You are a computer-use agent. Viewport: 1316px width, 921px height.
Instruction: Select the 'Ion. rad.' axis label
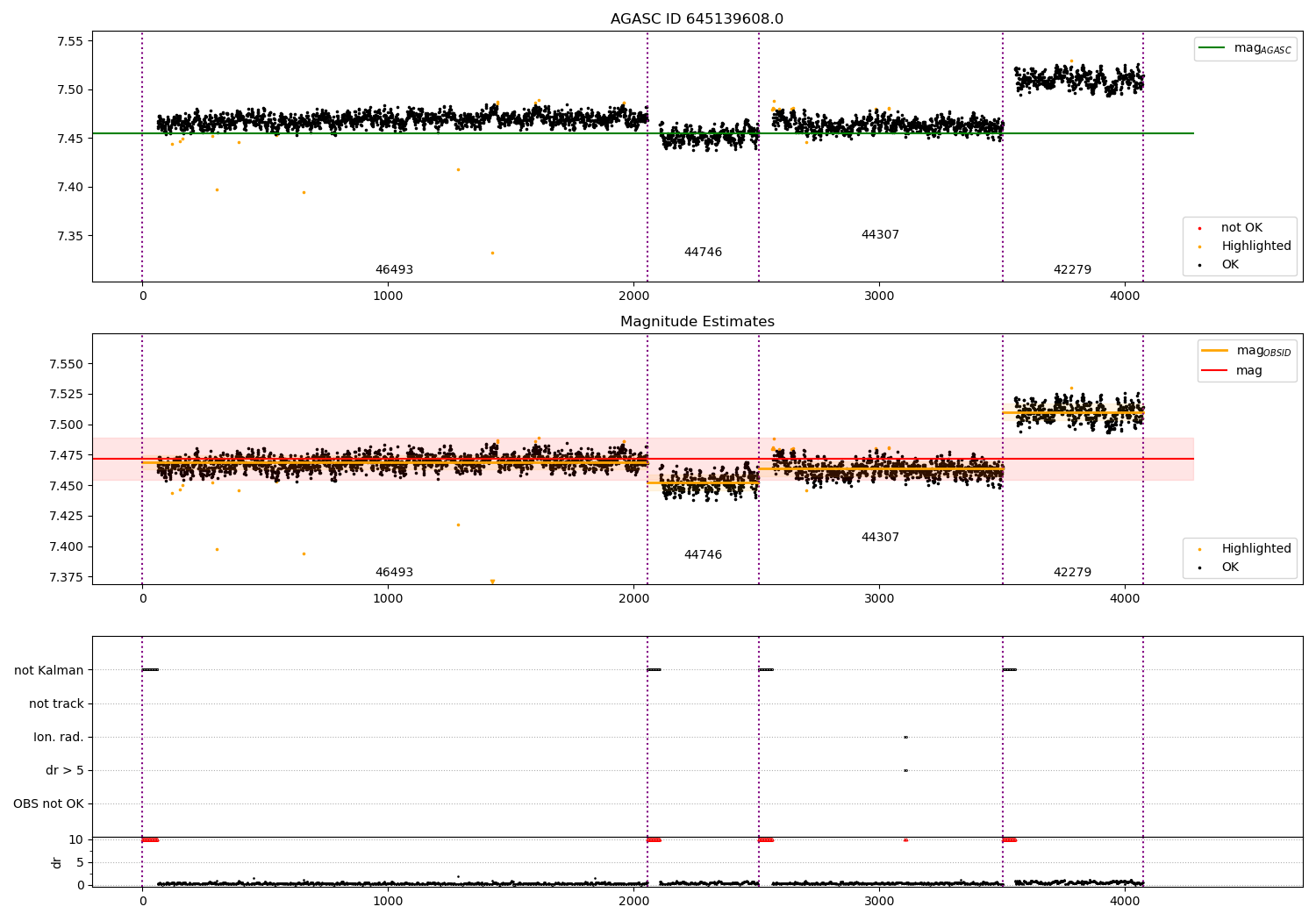point(59,738)
